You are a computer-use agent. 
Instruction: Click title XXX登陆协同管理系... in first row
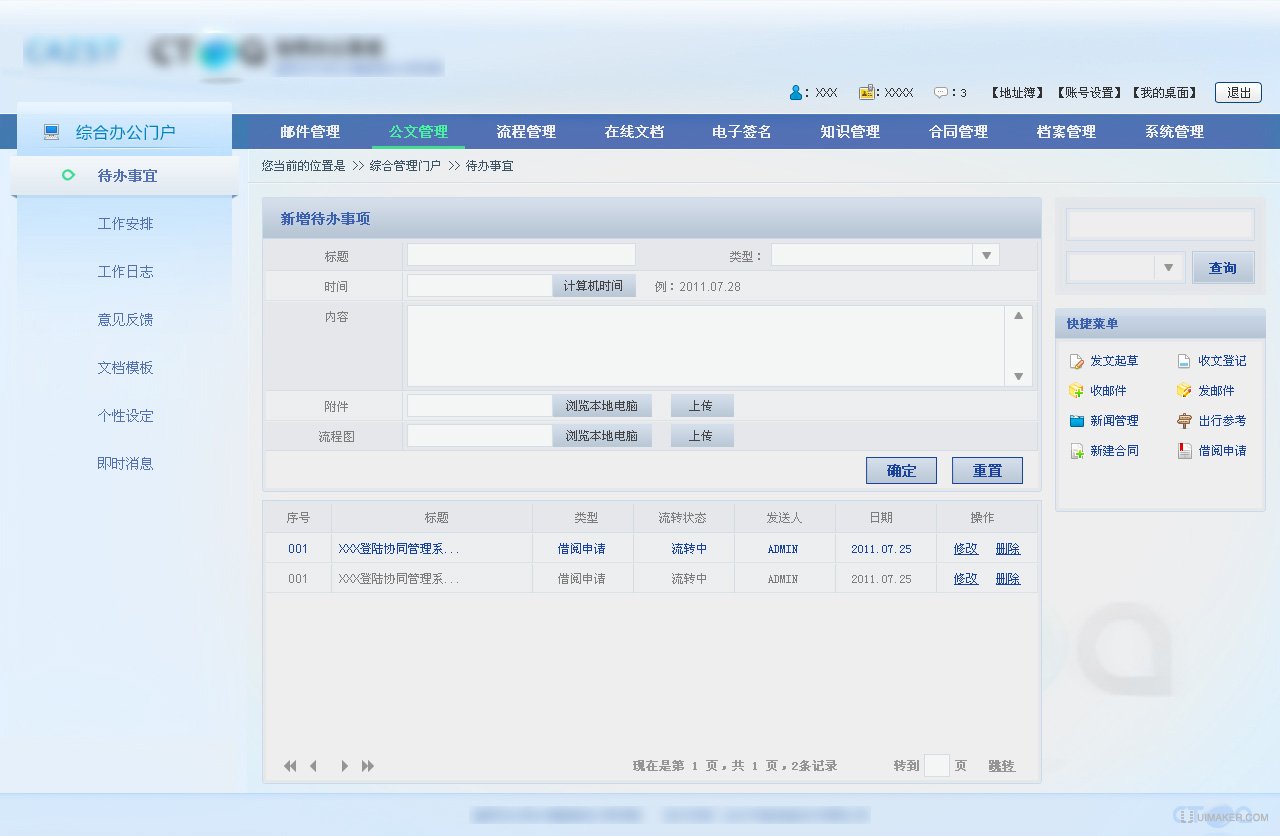click(x=399, y=549)
